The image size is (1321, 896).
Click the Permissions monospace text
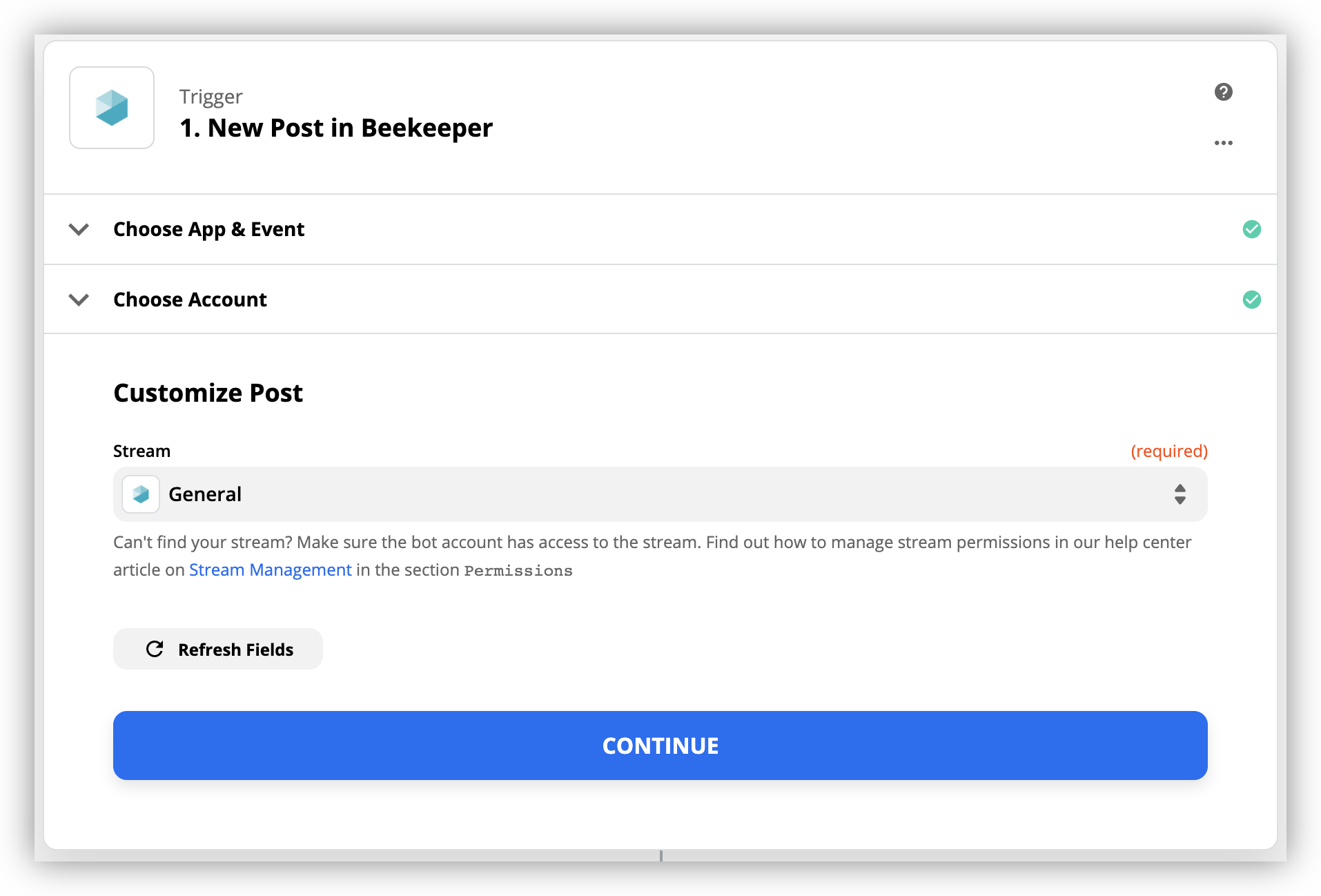click(518, 571)
